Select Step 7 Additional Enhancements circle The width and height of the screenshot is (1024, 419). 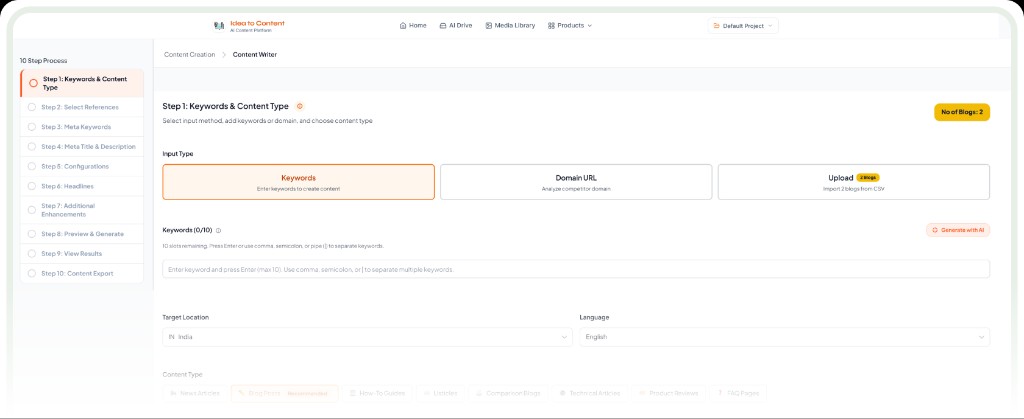32,210
